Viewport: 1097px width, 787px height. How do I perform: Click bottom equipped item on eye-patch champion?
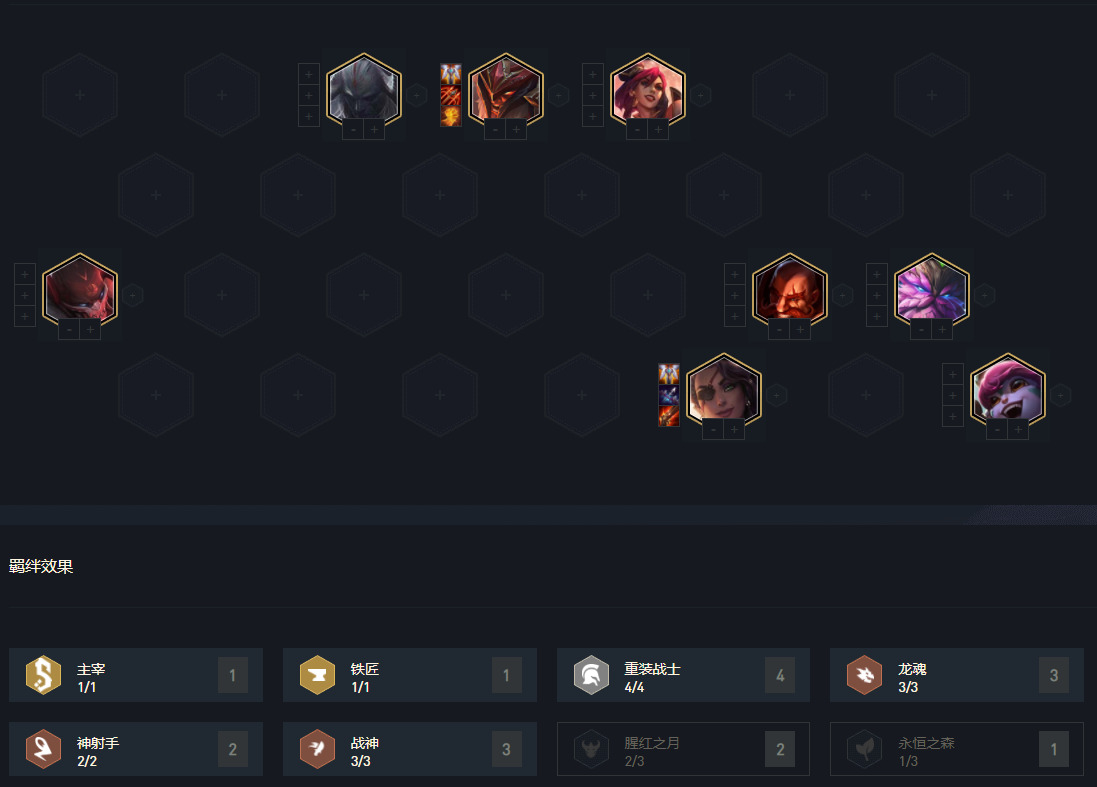pyautogui.click(x=669, y=416)
